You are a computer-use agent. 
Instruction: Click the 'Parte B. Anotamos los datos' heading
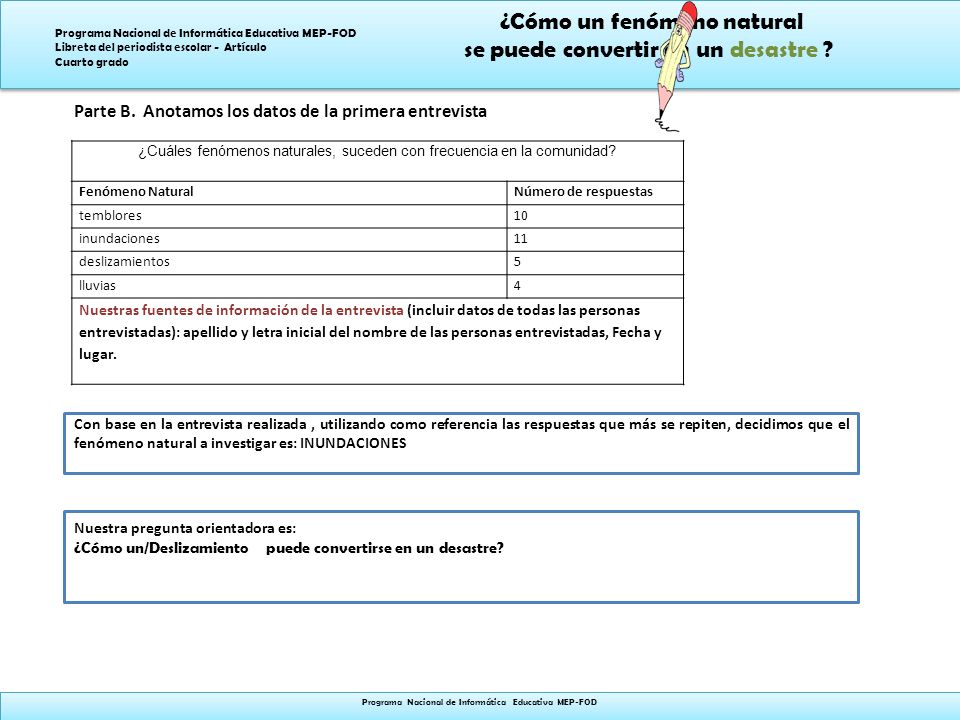(280, 111)
